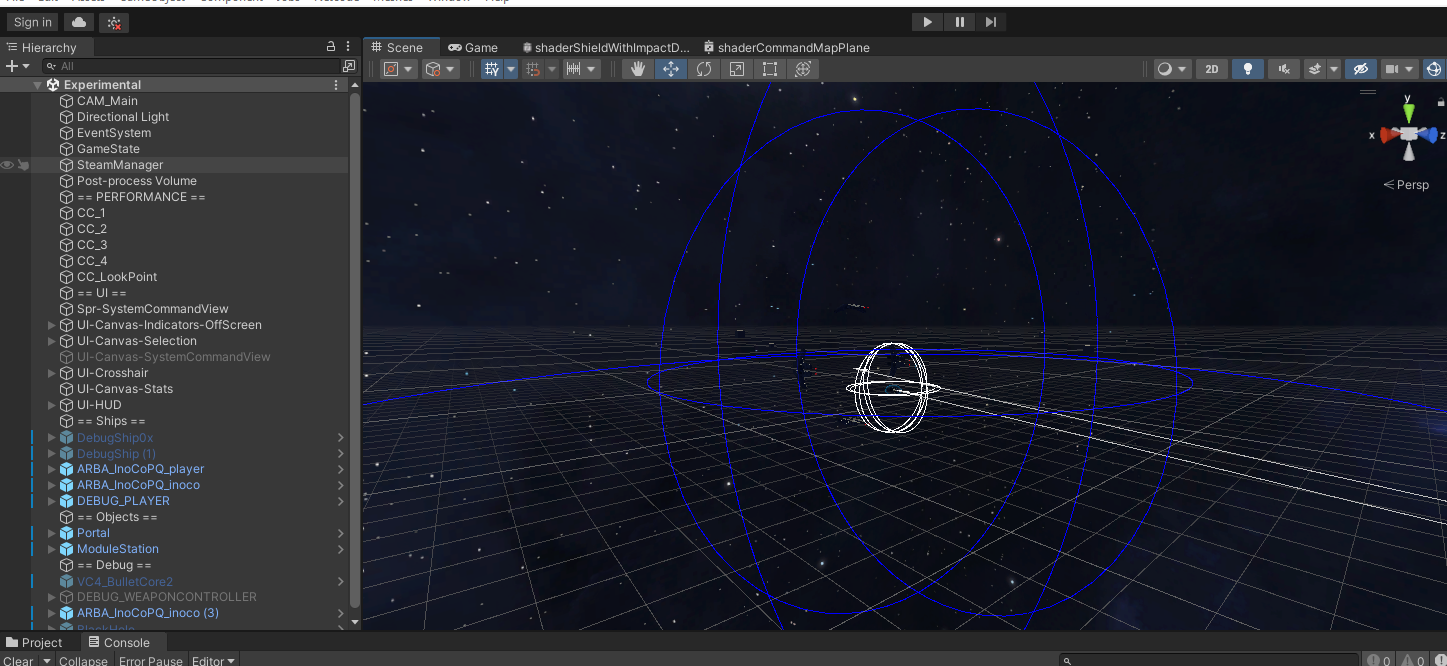
Task: Select the Rotate tool
Action: point(704,69)
